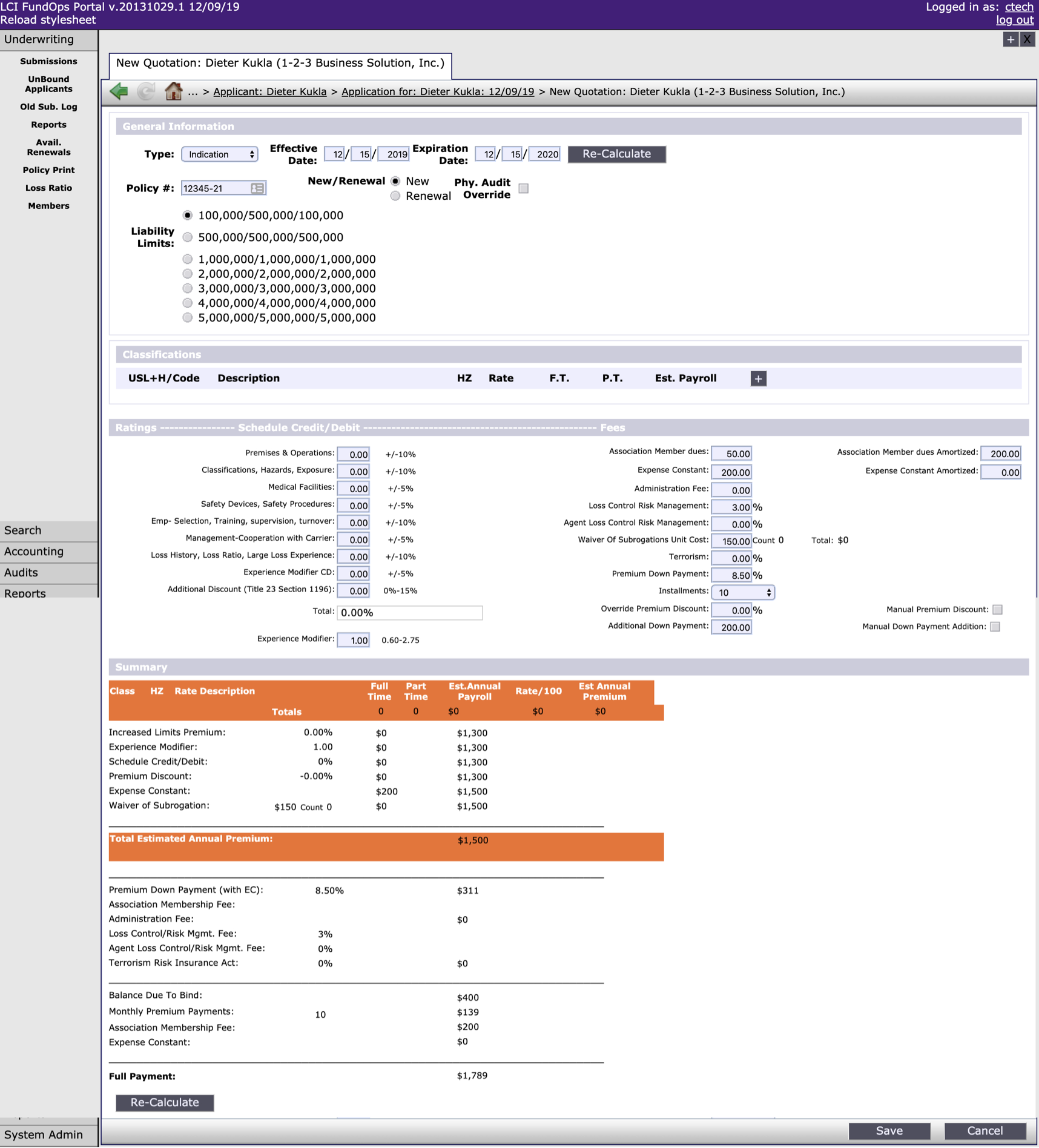
Task: Cancel the quotation
Action: (985, 1130)
